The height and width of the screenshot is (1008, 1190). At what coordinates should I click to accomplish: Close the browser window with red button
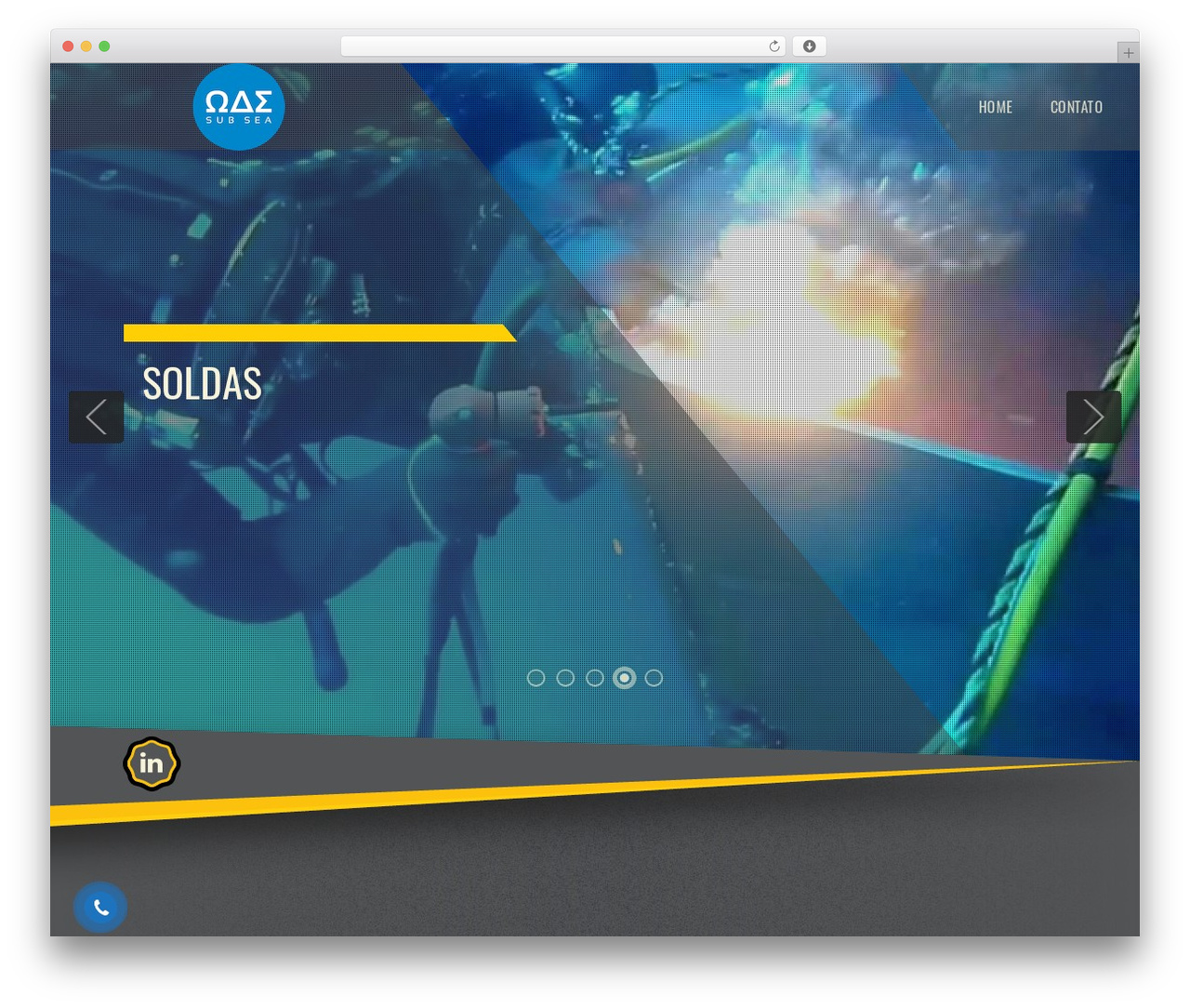tap(68, 46)
